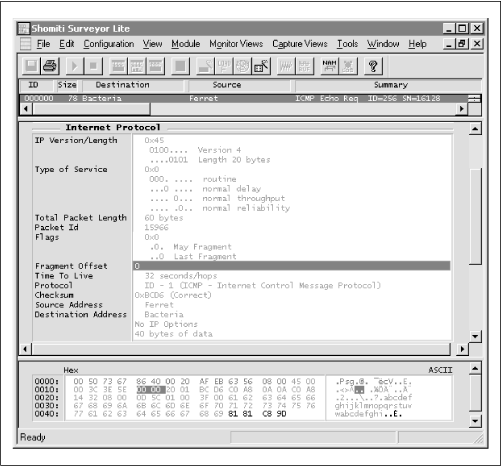Select the Destination Address label
The image size is (502, 467).
coord(81,314)
